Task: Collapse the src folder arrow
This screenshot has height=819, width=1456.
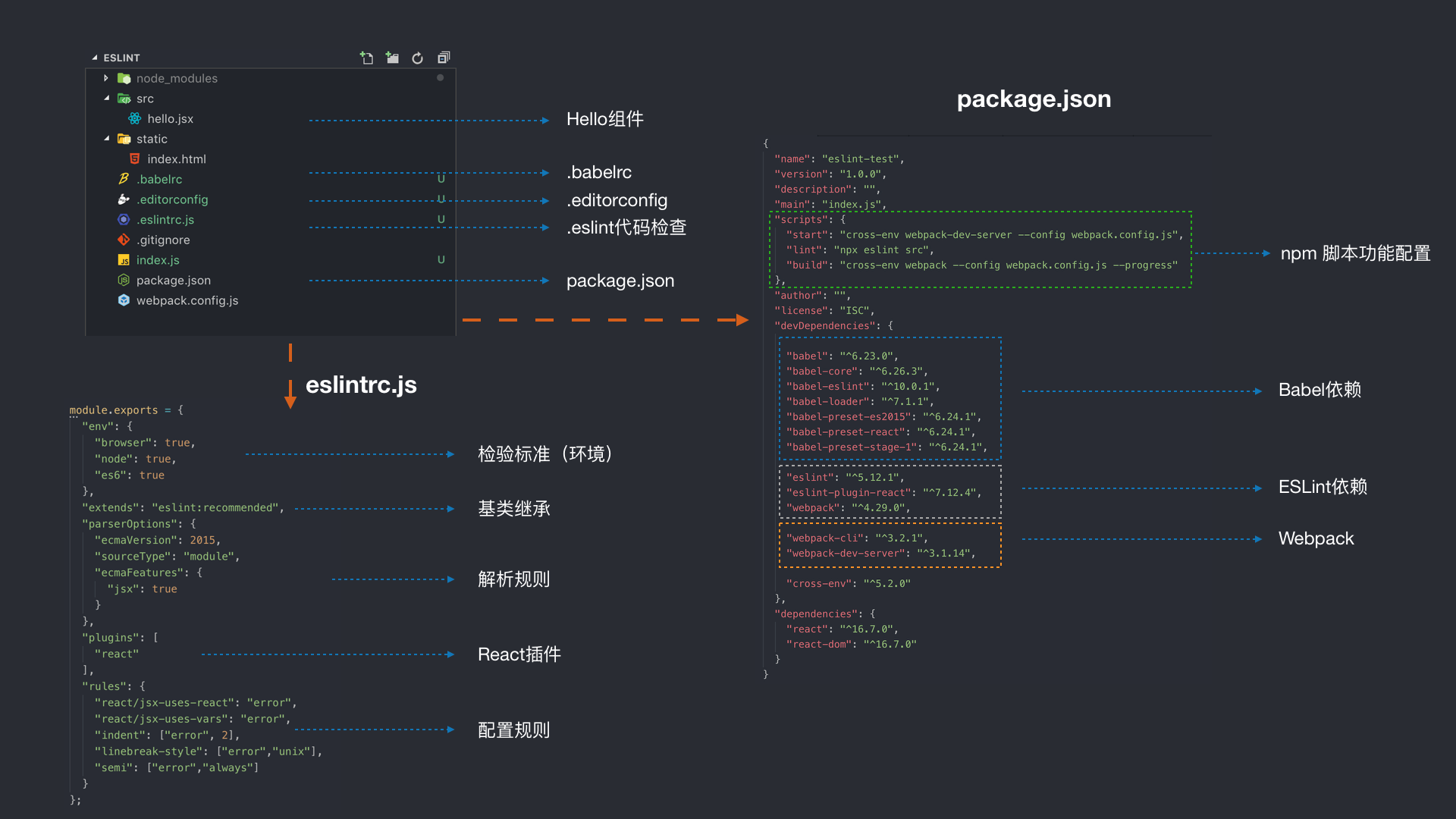Action: coord(106,98)
